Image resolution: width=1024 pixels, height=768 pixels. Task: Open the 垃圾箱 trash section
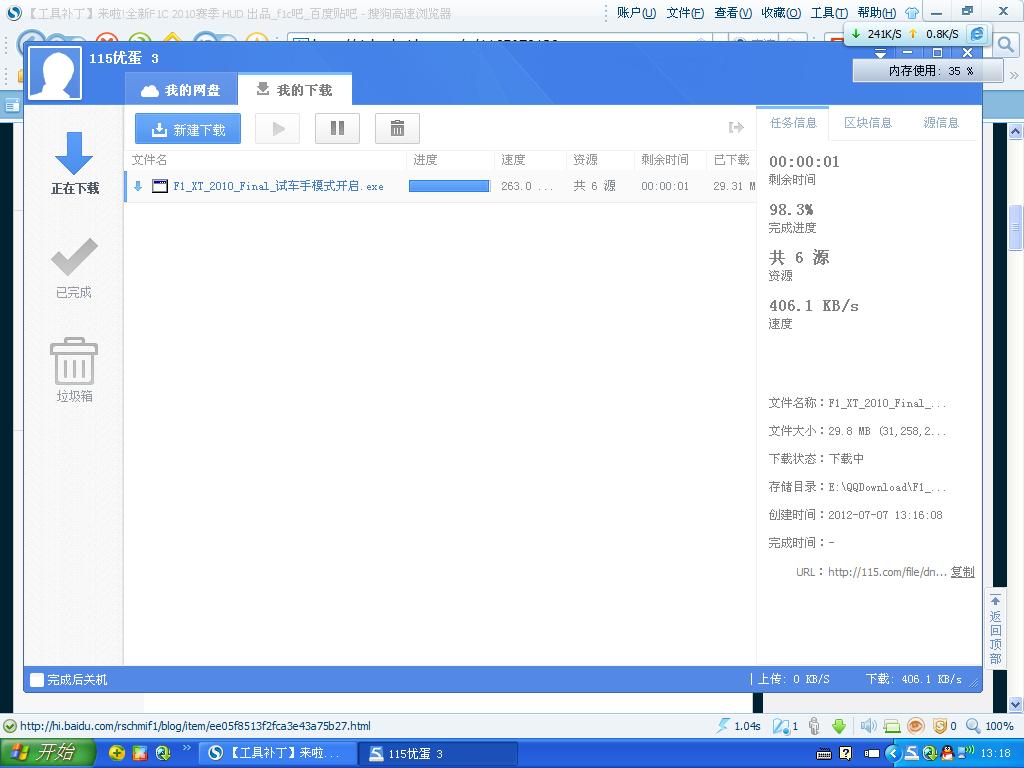[74, 370]
